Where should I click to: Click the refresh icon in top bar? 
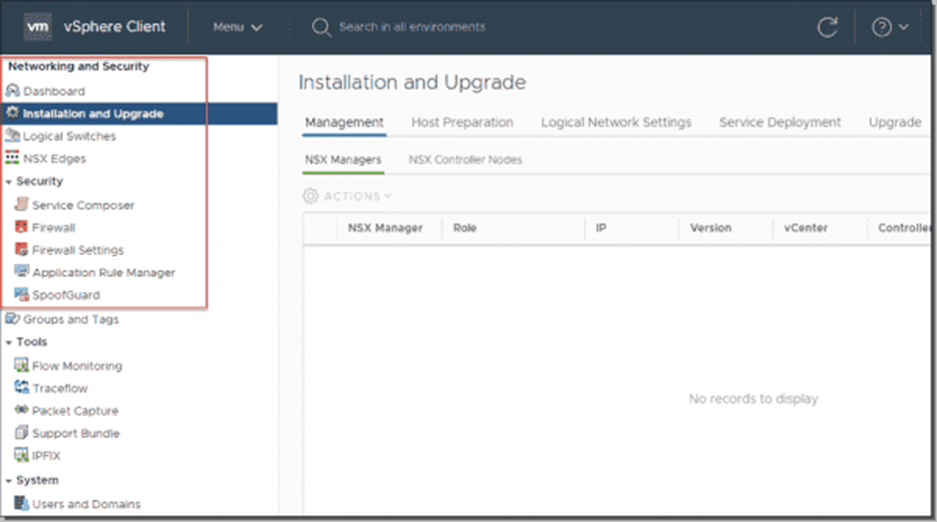pos(827,28)
